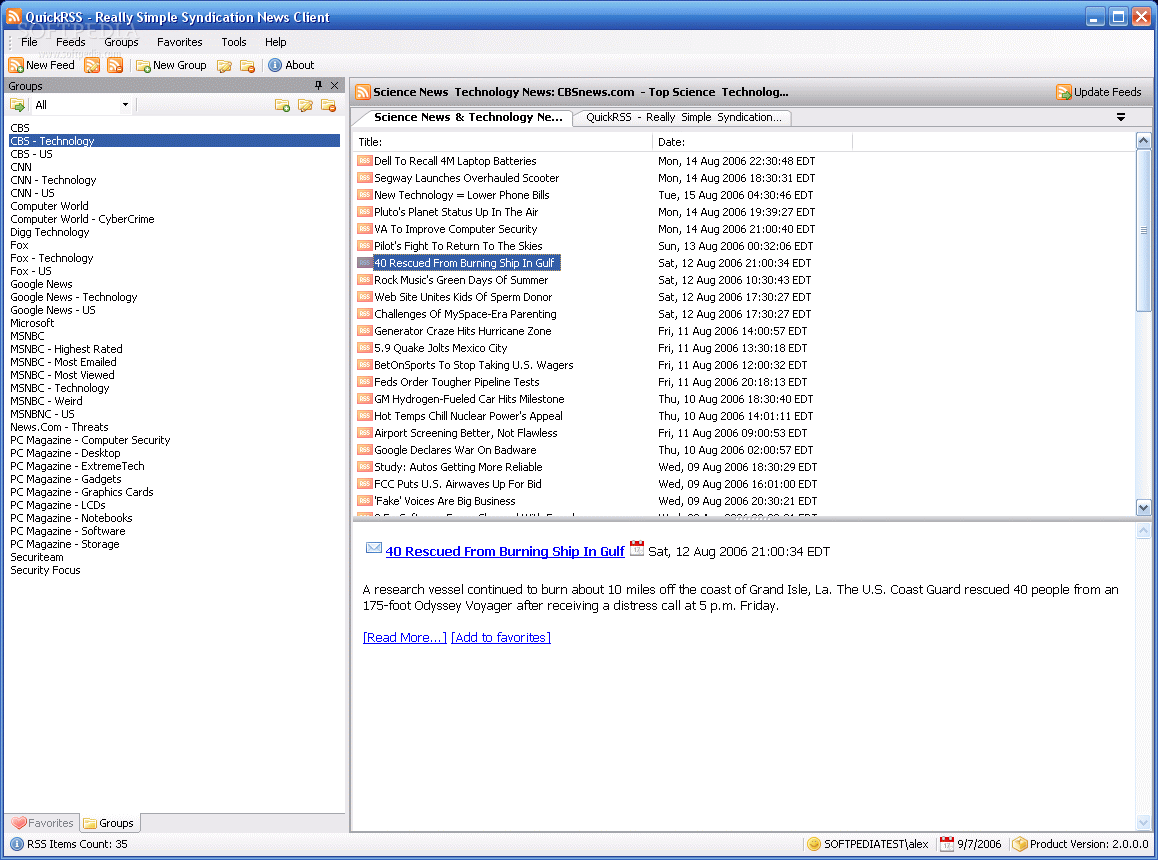Click the RSS Items Count info icon in status bar

coord(17,844)
